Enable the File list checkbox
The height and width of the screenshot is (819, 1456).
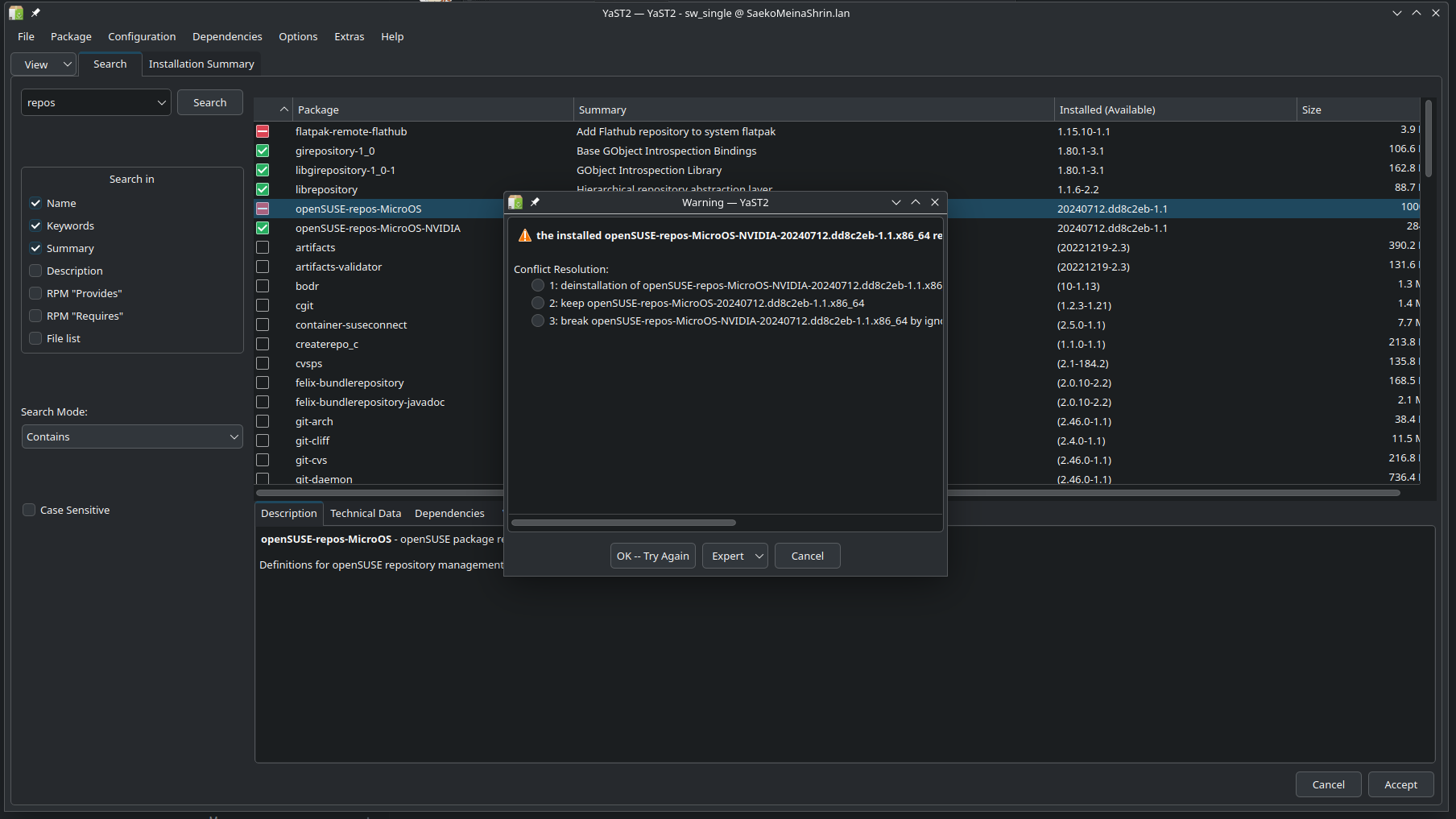(x=35, y=338)
